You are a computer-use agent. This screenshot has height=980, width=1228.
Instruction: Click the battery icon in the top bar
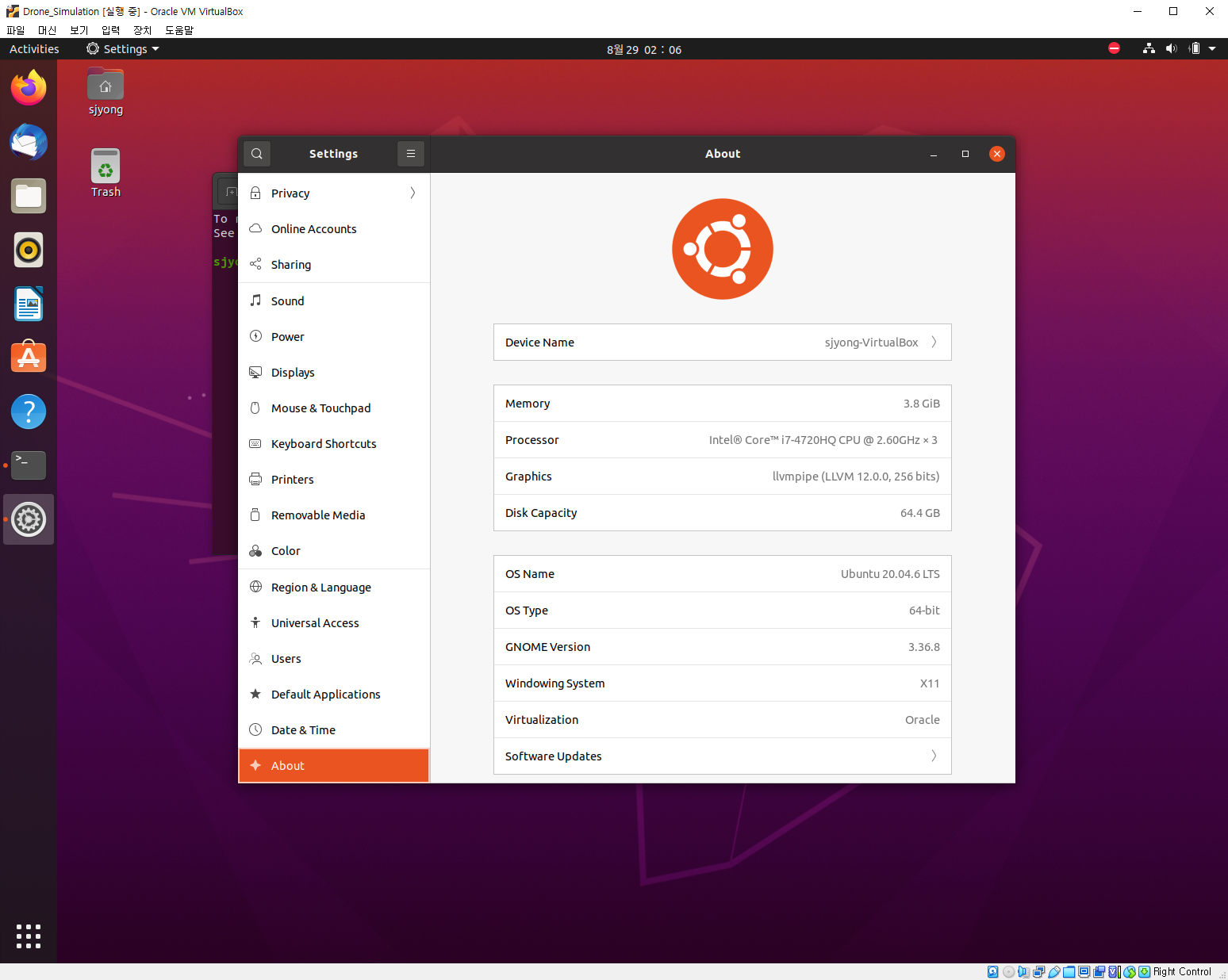pos(1195,48)
